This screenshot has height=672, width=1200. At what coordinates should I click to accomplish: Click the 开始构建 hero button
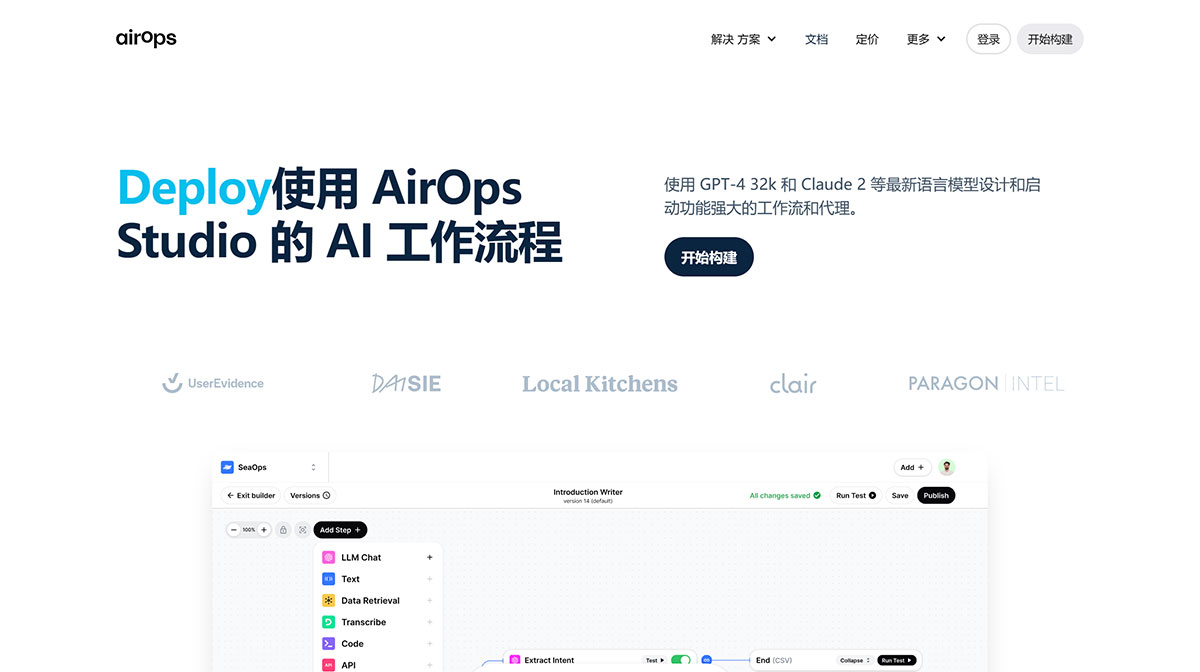709,257
